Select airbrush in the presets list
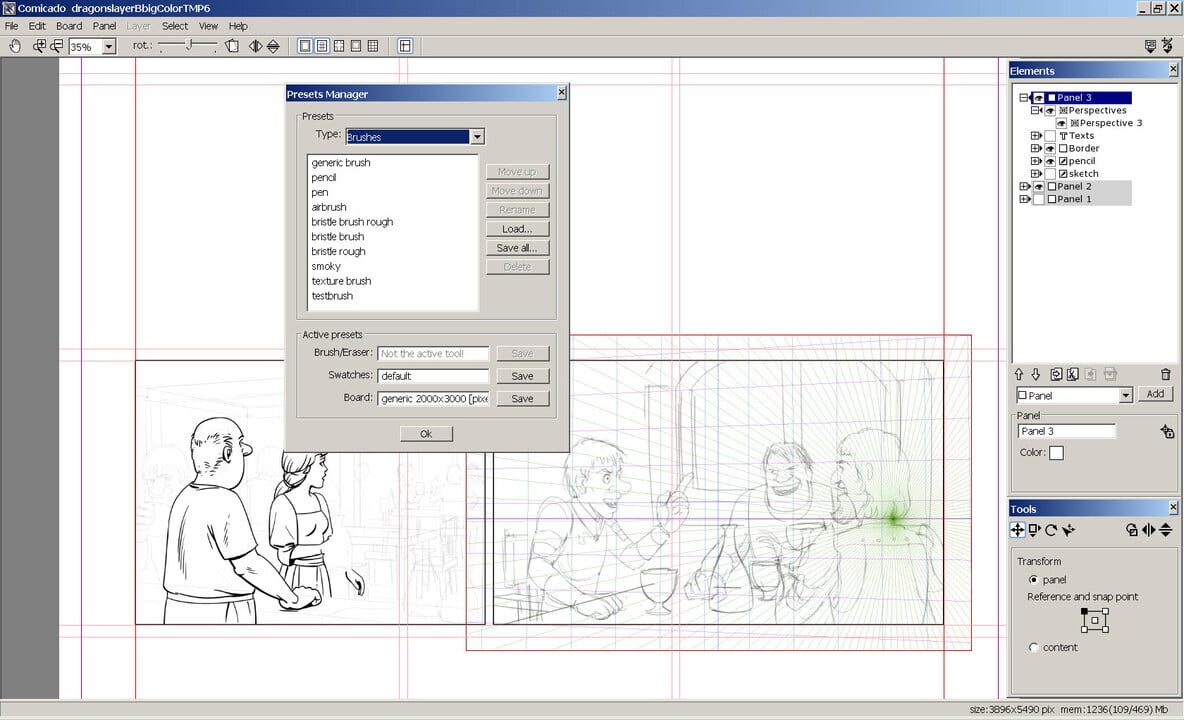Image resolution: width=1184 pixels, height=720 pixels. point(330,206)
